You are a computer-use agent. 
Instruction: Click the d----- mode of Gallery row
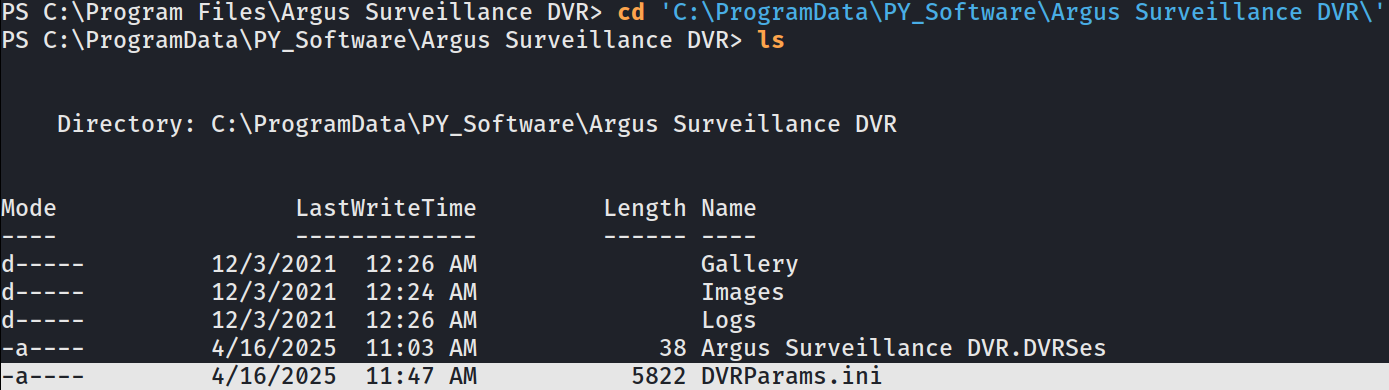pyautogui.click(x=42, y=264)
